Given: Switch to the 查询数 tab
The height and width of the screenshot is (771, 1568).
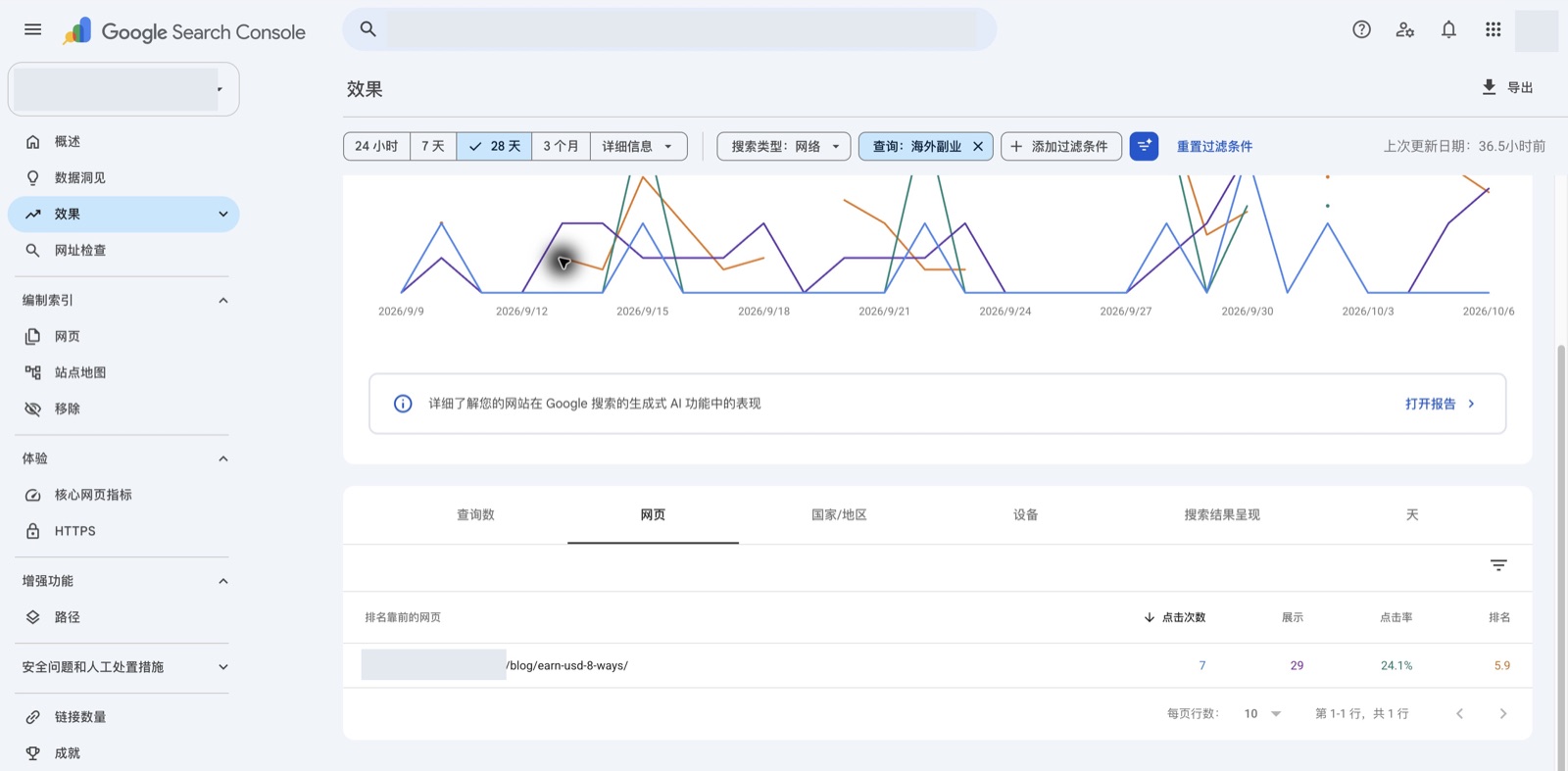Looking at the screenshot, I should (475, 514).
